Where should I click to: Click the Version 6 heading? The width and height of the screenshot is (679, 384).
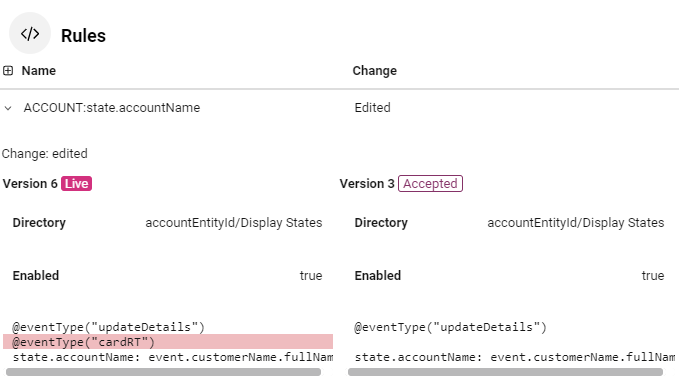click(30, 184)
